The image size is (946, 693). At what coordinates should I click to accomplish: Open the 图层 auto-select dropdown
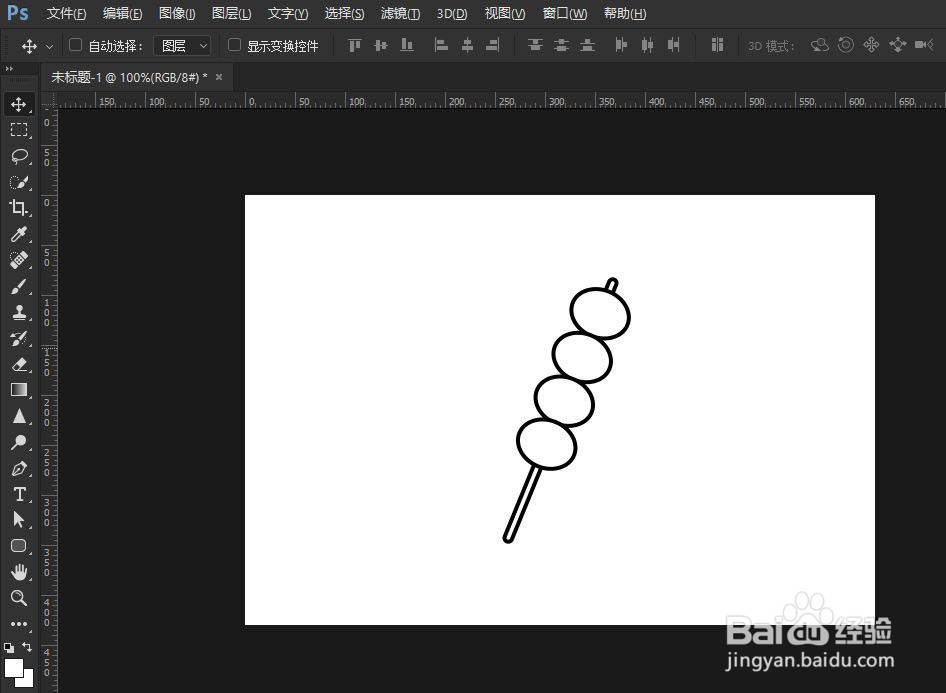182,46
